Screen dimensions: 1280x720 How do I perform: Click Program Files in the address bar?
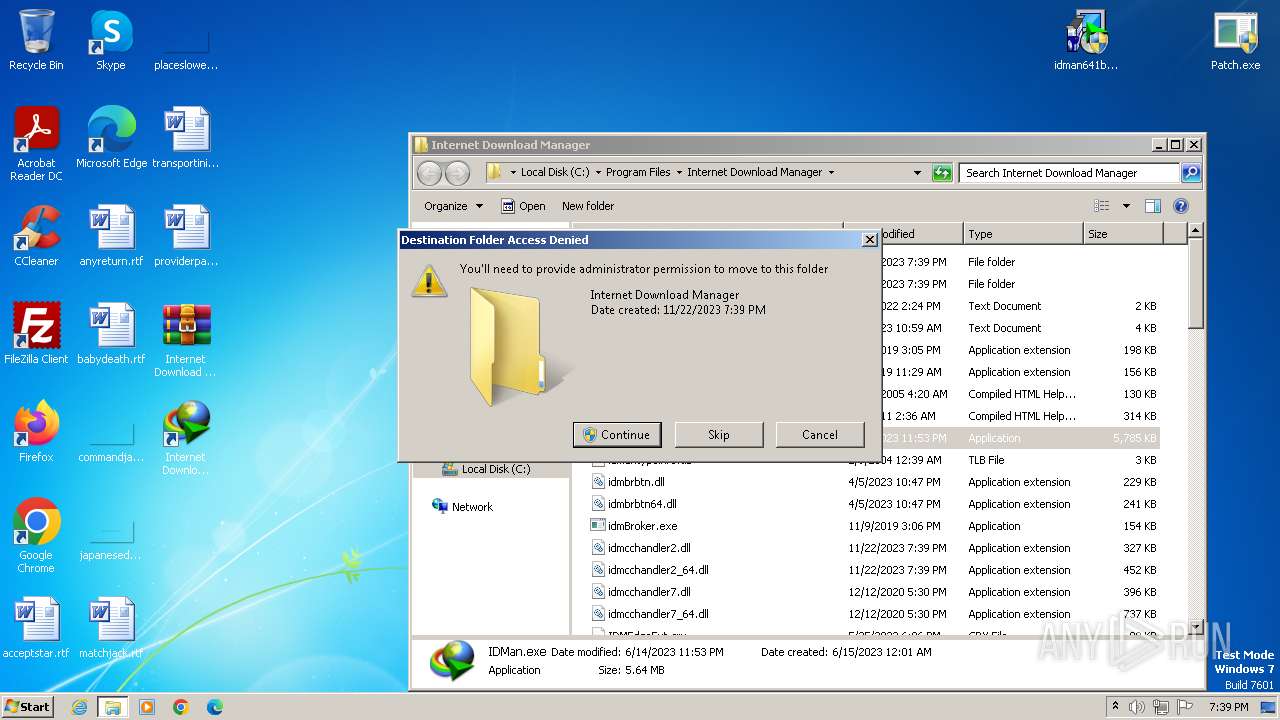click(638, 172)
